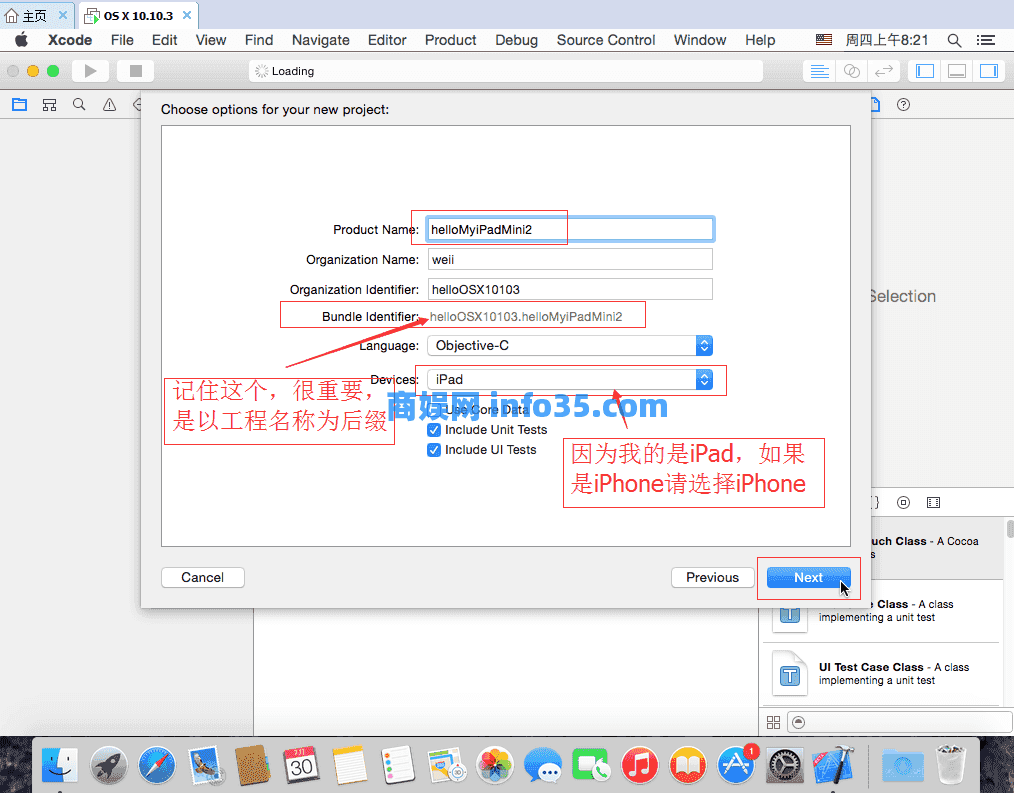Open the Language dropdown (Objective-C)
The width and height of the screenshot is (1014, 793).
tap(570, 345)
